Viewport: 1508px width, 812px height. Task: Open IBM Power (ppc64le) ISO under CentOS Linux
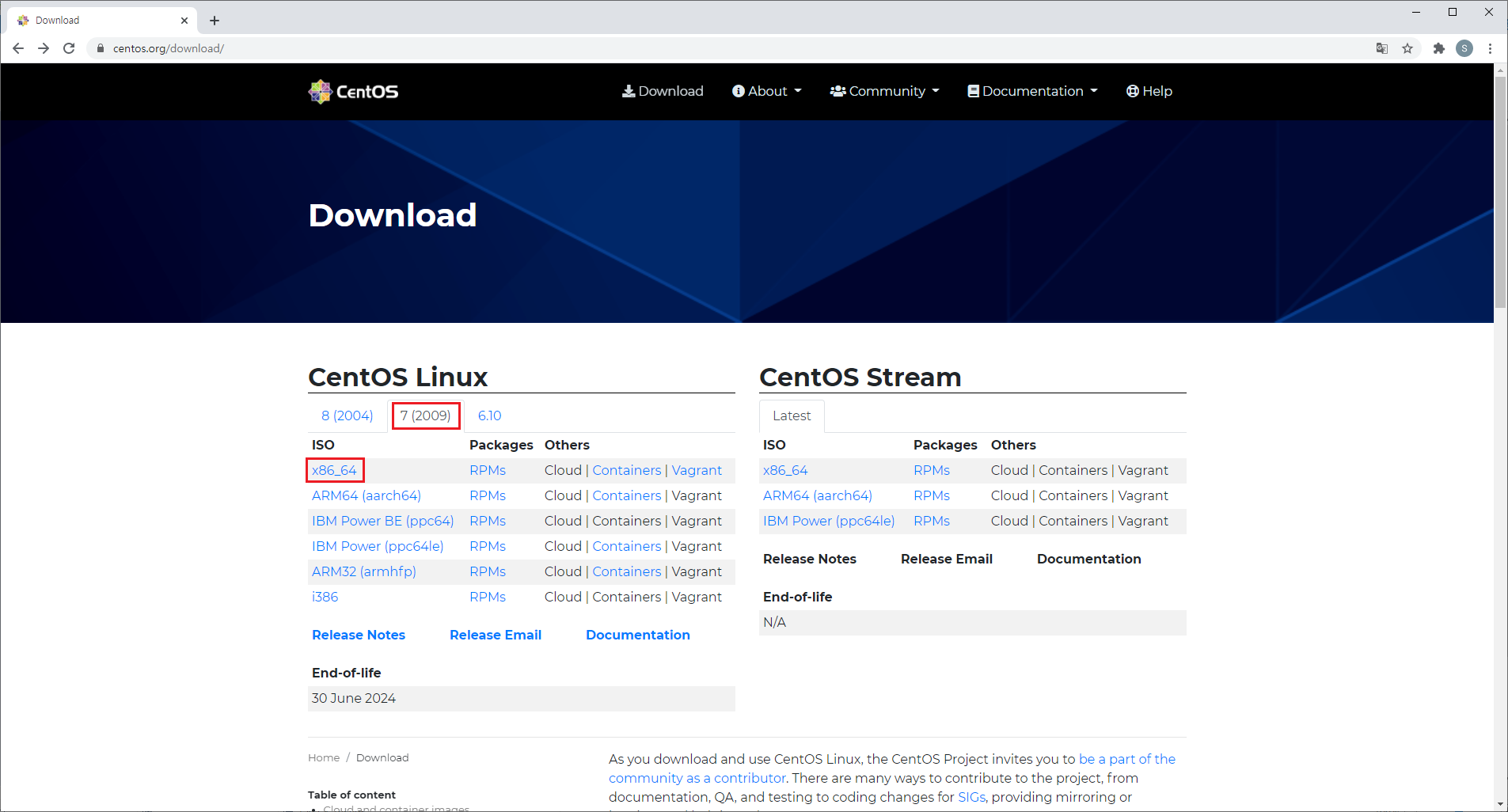click(x=378, y=546)
